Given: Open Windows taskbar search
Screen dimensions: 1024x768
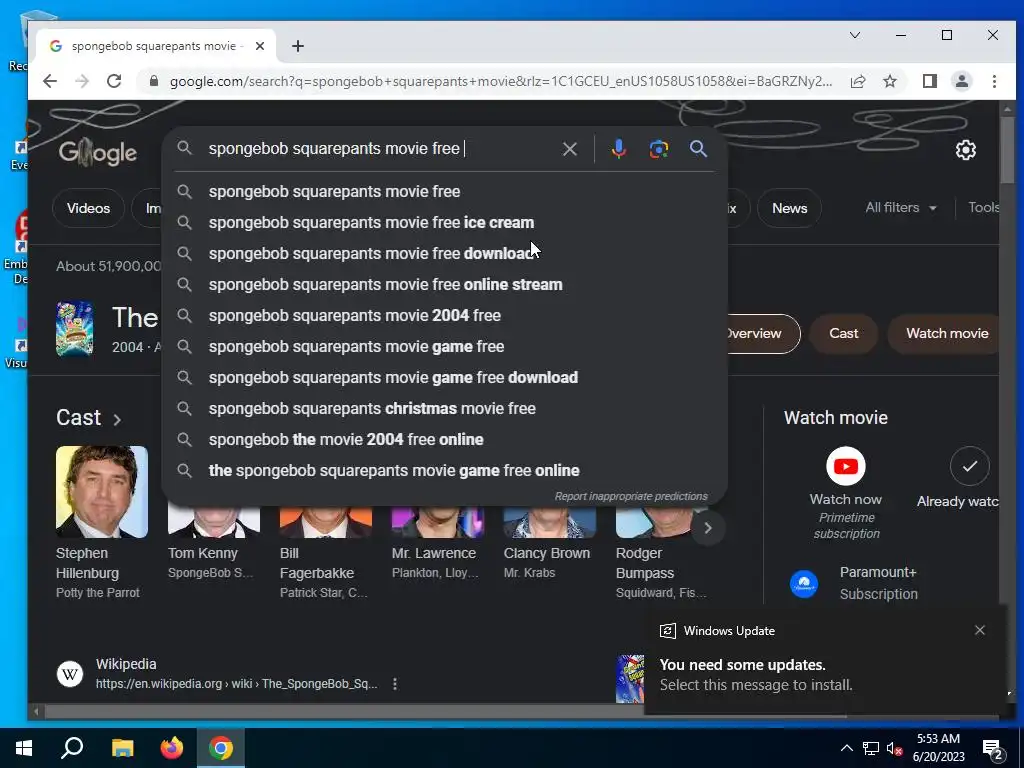Looking at the screenshot, I should click(72, 748).
